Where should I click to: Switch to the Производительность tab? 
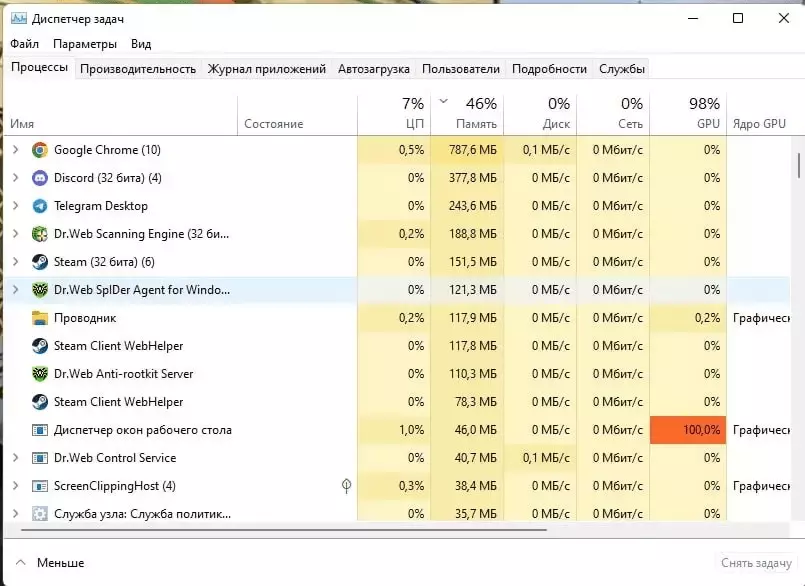click(x=138, y=69)
